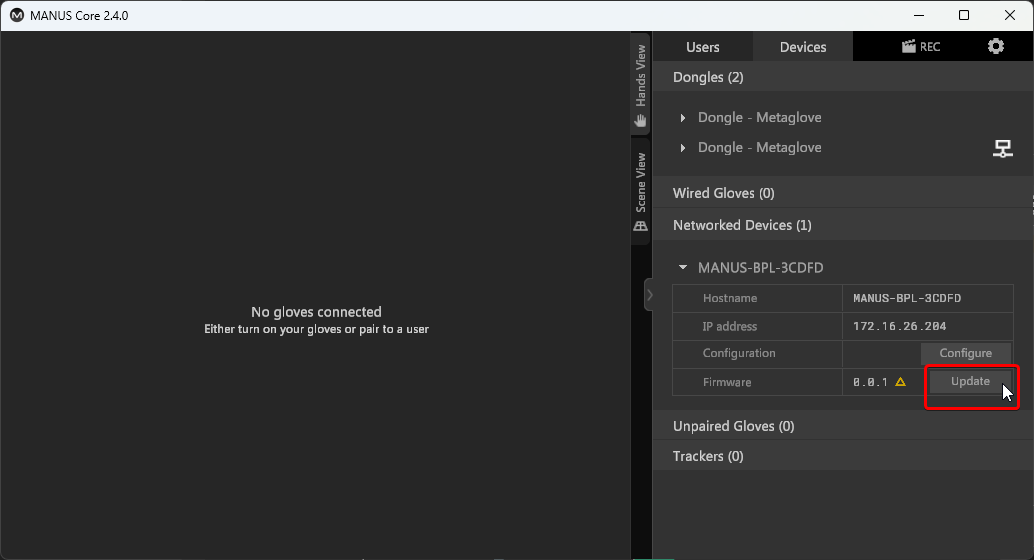This screenshot has width=1034, height=560.
Task: Click the Configure button
Action: tap(965, 353)
